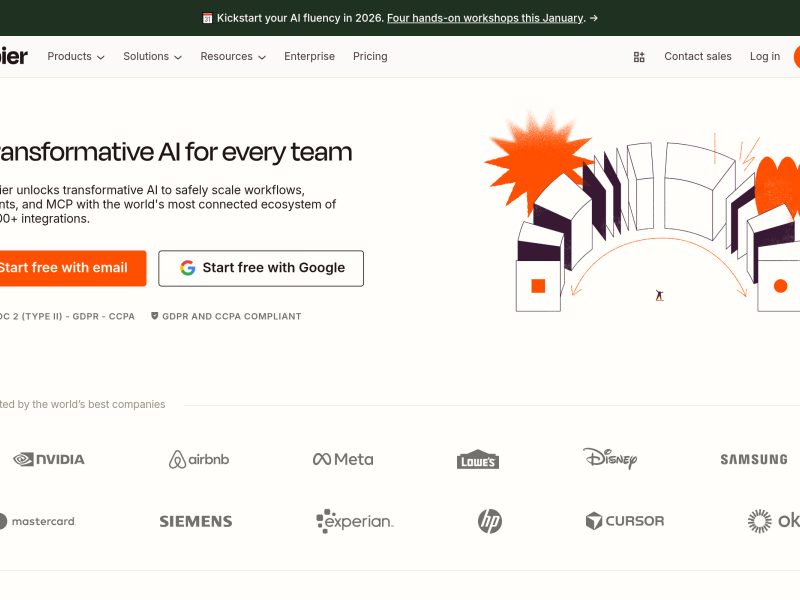This screenshot has height=600, width=800.
Task: Click the NVIDIA logo
Action: click(x=49, y=459)
